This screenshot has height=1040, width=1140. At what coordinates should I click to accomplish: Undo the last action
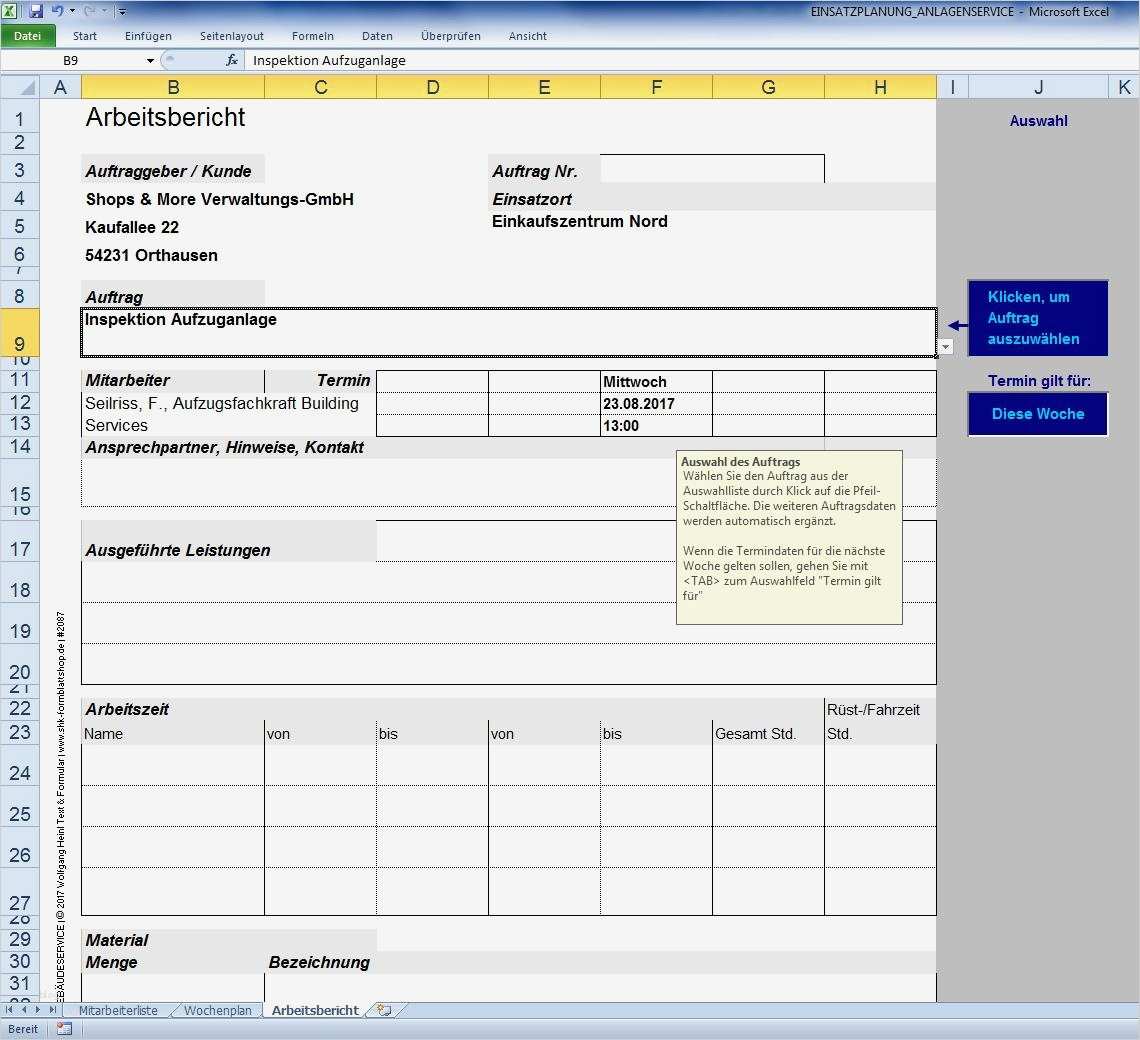click(x=58, y=9)
